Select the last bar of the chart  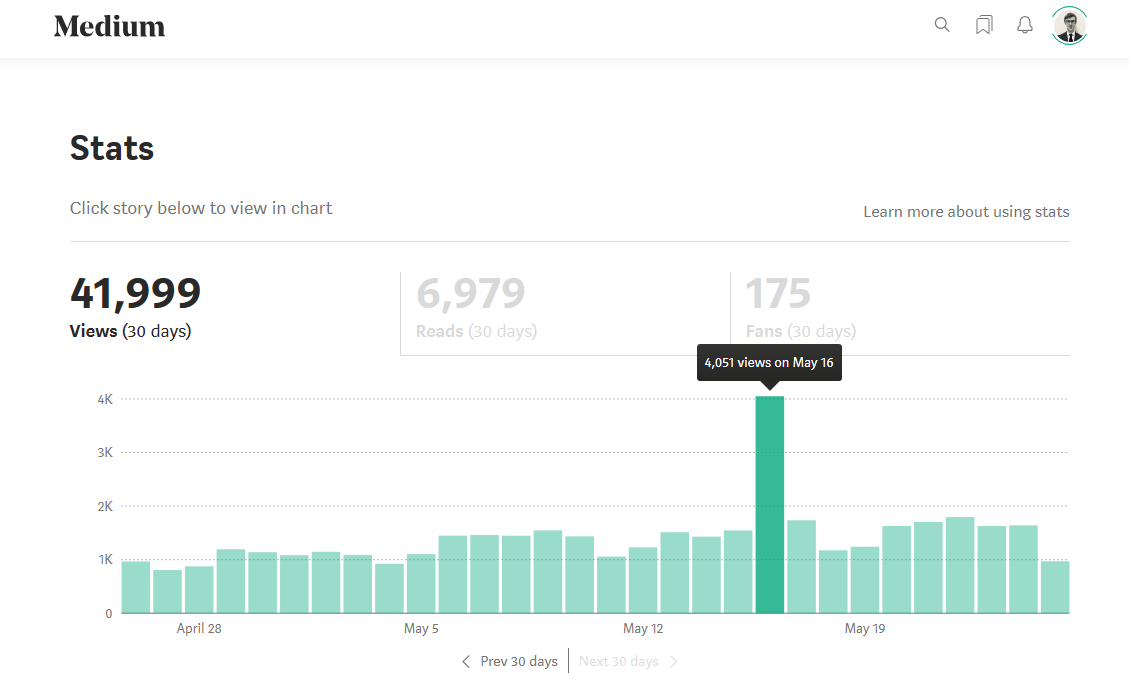pos(1055,587)
